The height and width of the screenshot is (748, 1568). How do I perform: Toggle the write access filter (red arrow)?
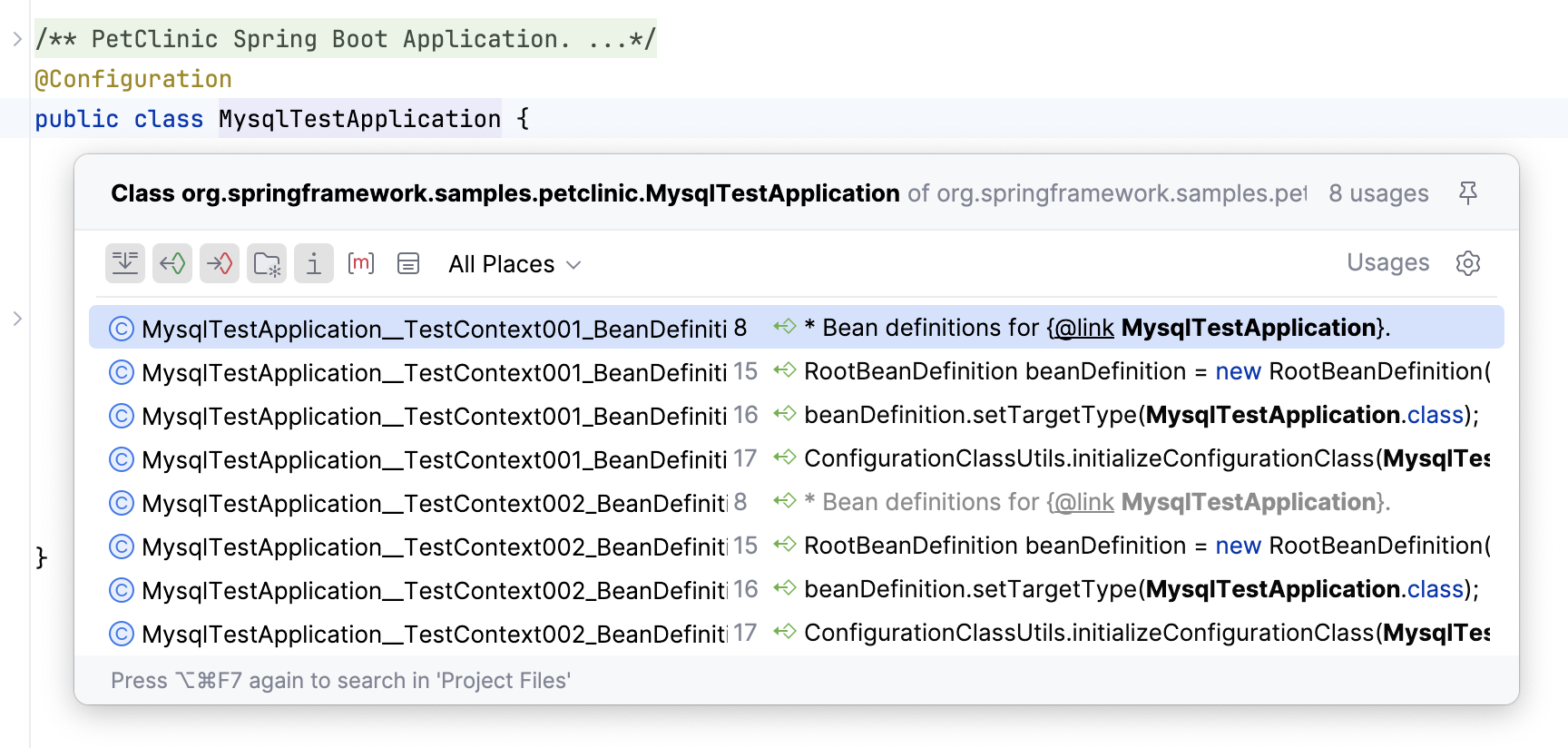(x=220, y=264)
